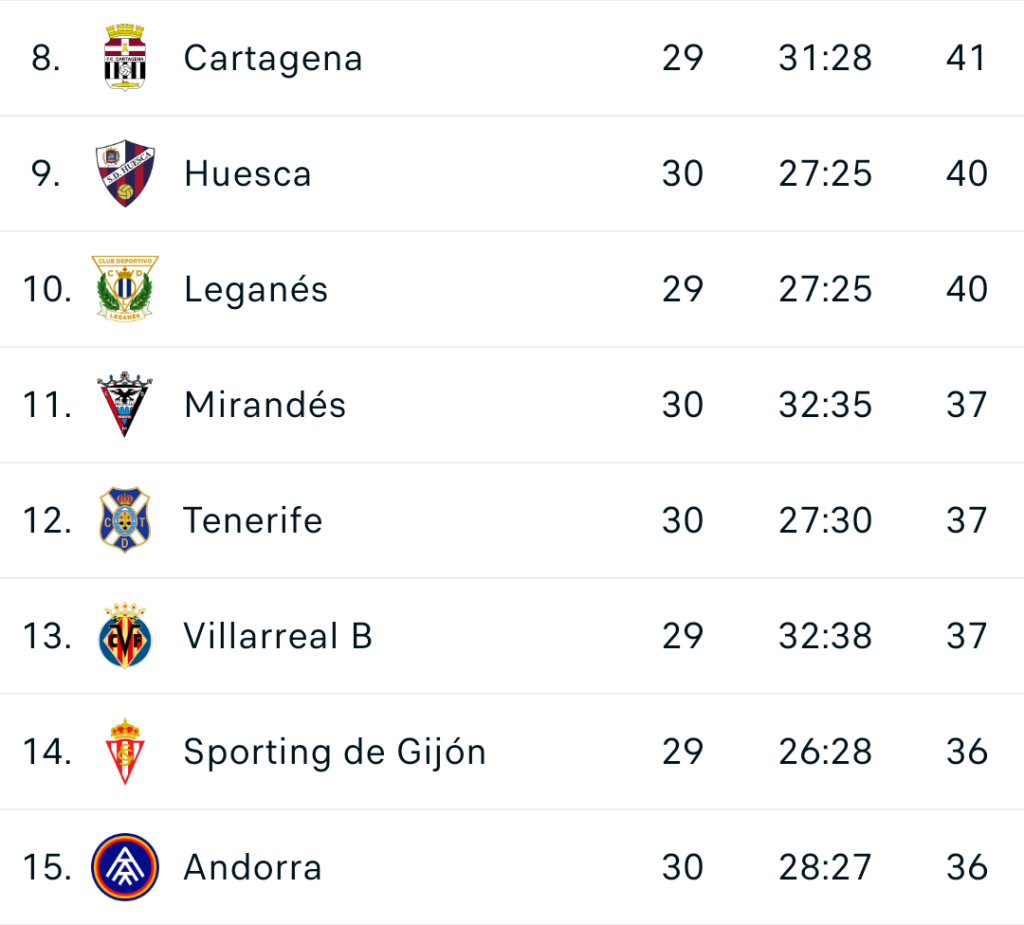Click the Sporting de Gijón crest
The height and width of the screenshot is (925, 1024).
click(126, 752)
